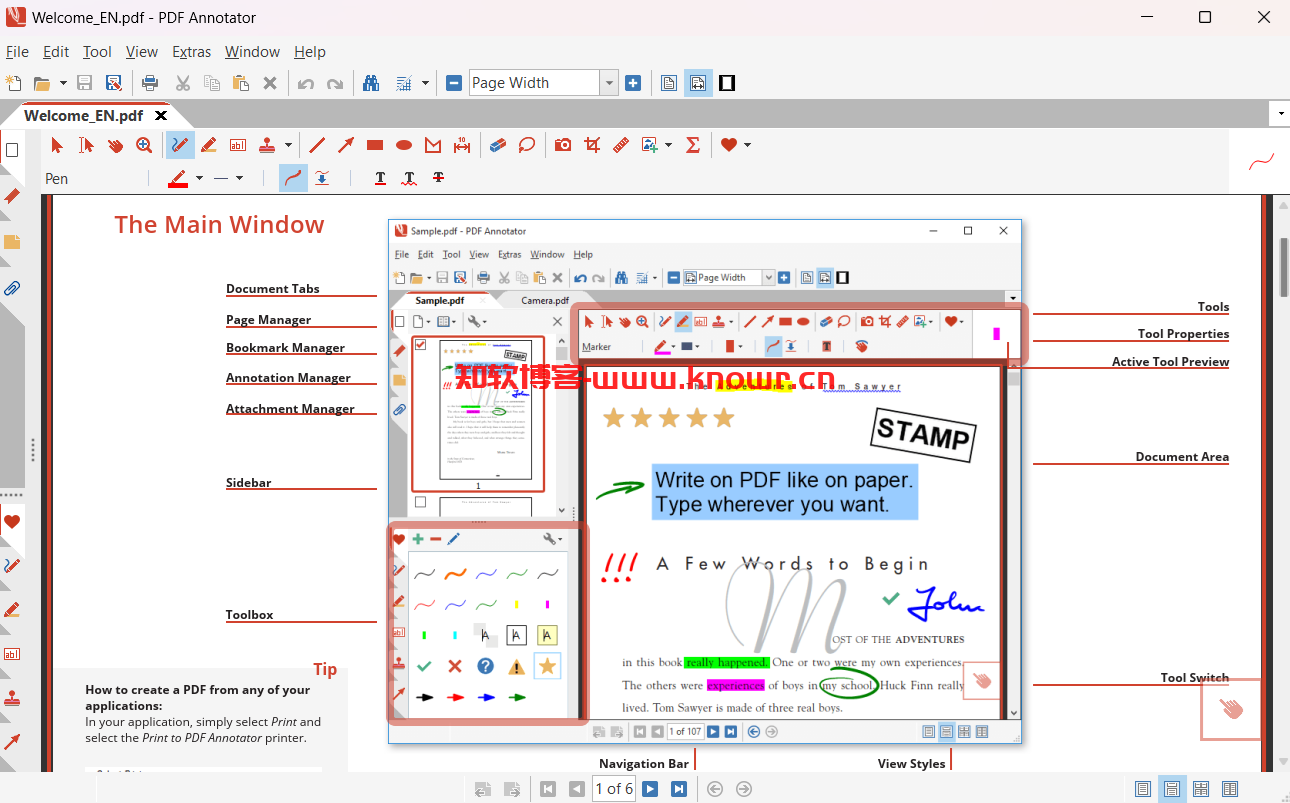Image resolution: width=1290 pixels, height=803 pixels.
Task: Go to the next page
Action: 650,789
